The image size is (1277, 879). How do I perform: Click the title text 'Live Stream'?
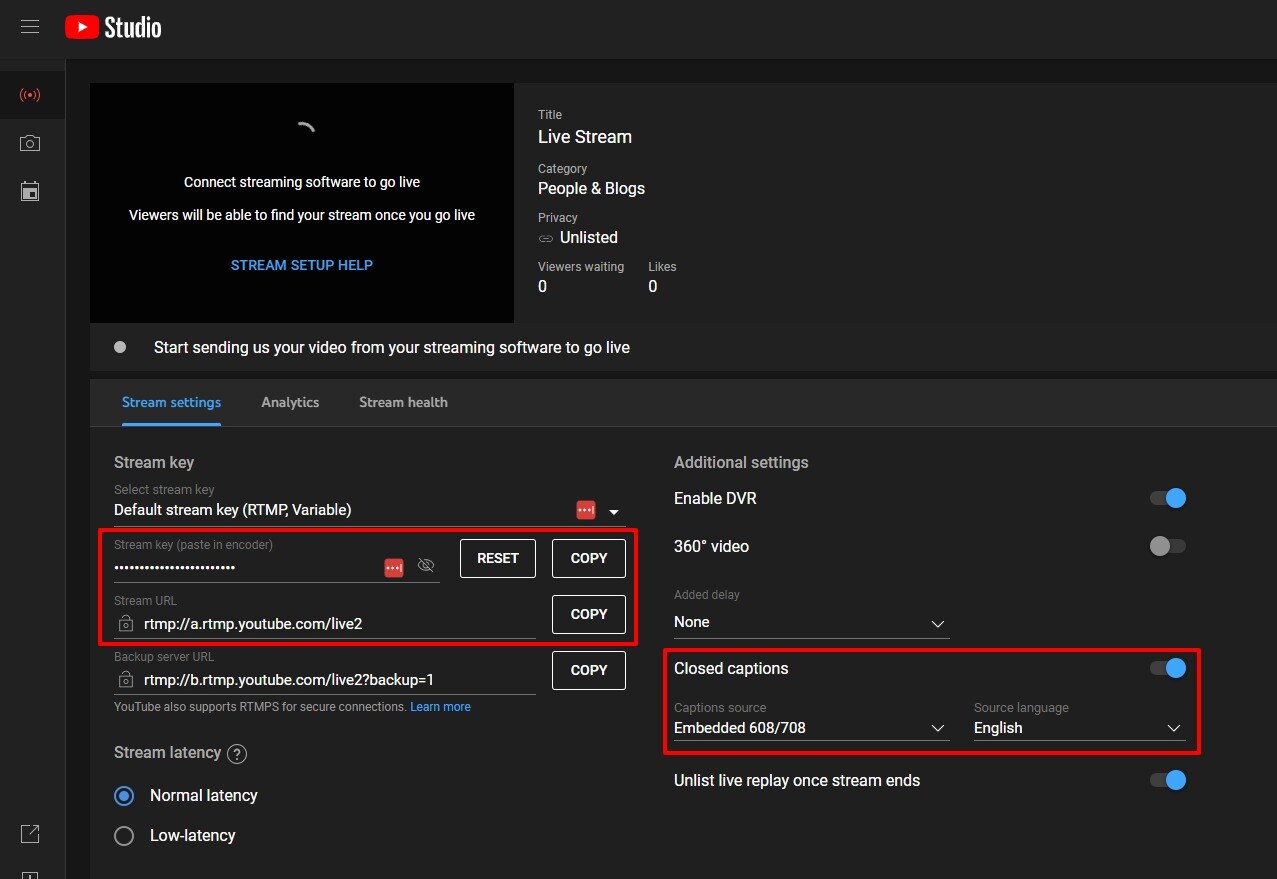point(585,137)
